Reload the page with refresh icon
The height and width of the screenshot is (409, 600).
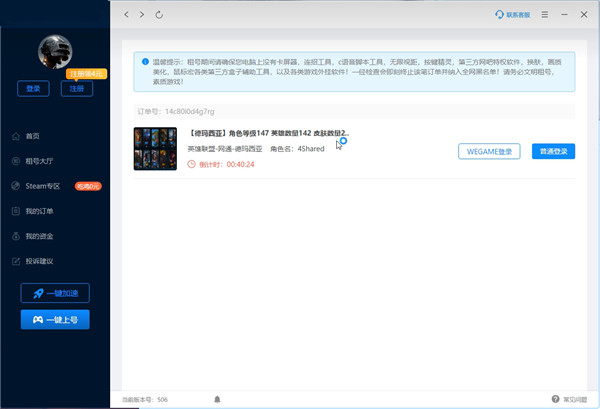159,15
